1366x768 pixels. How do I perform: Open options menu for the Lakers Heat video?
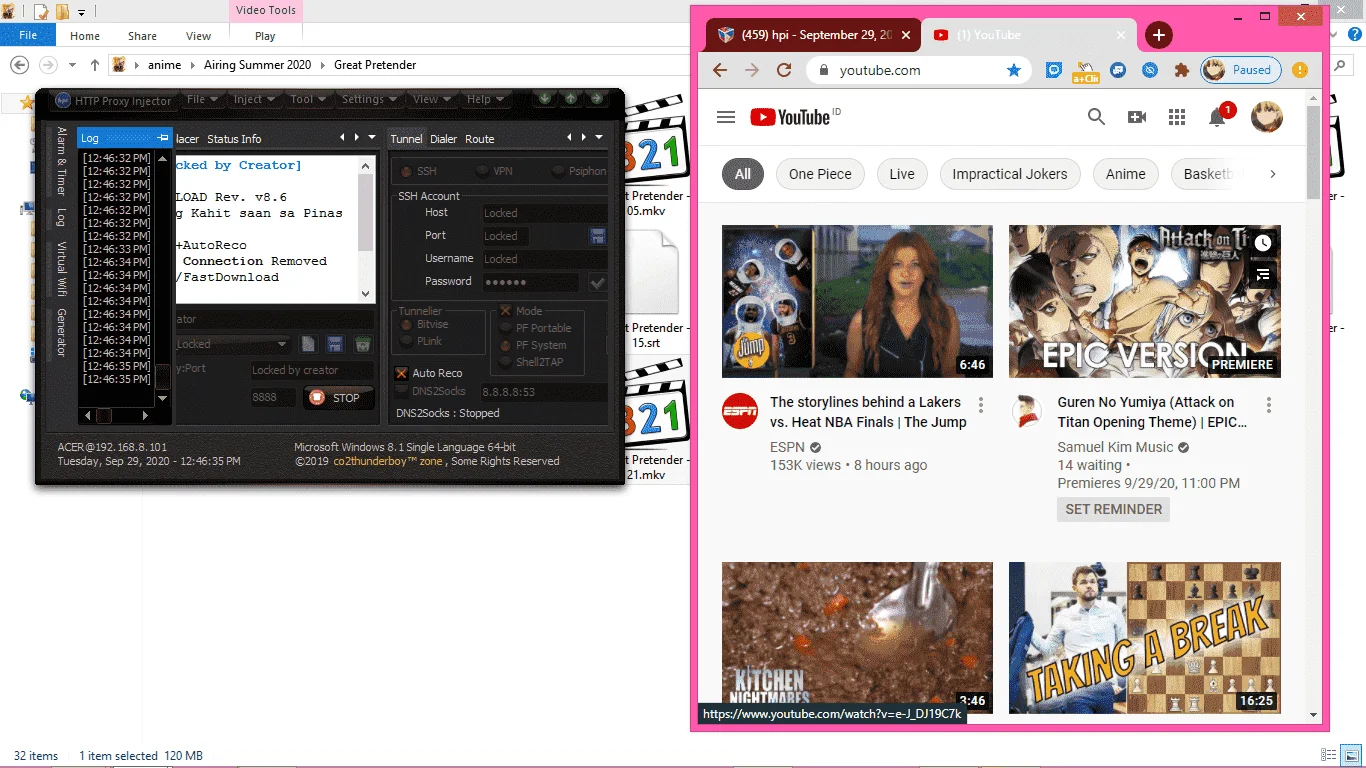981,405
